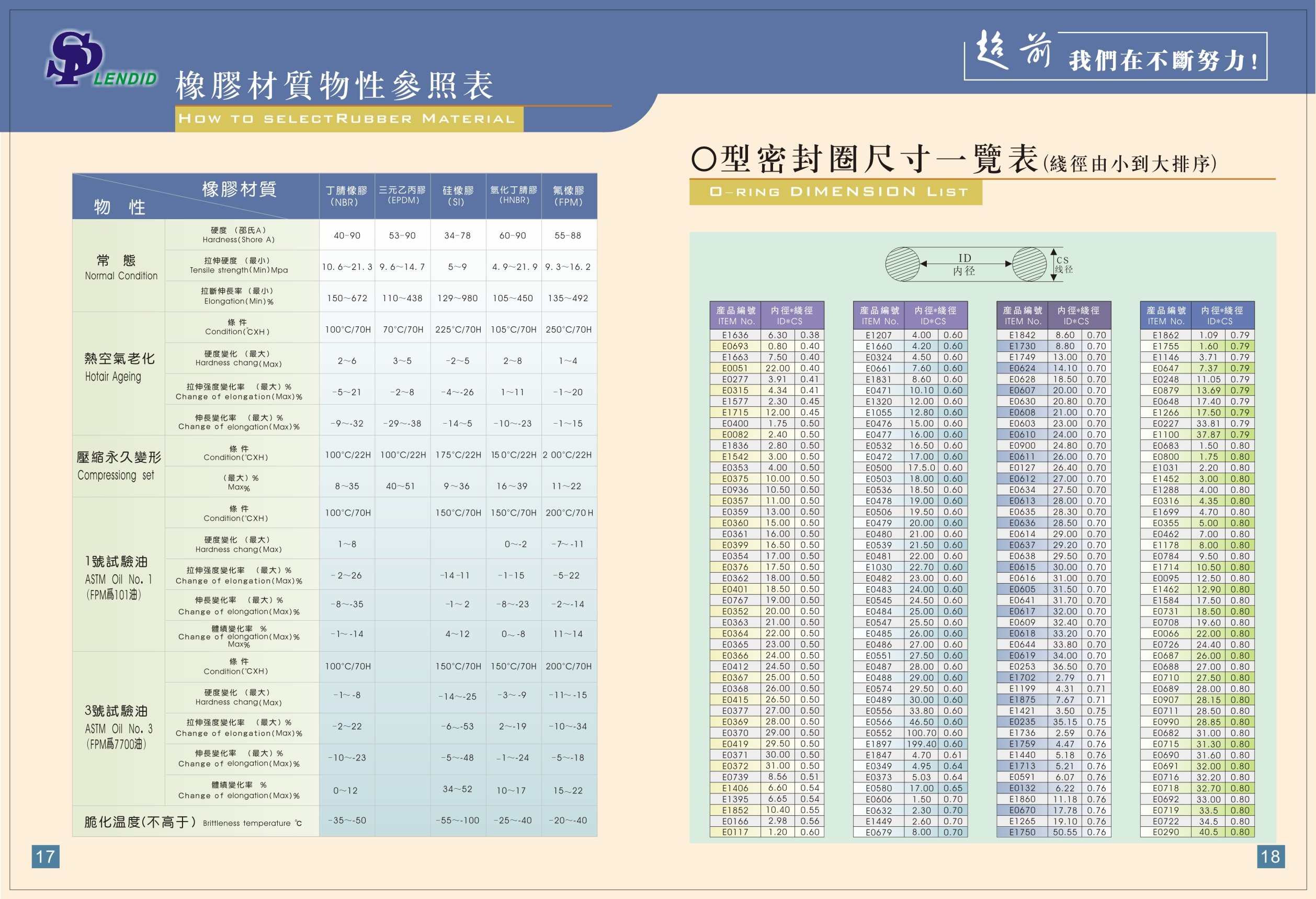Click item number E1842
Viewport: 1316px width, 899px height.
pyautogui.click(x=1022, y=335)
